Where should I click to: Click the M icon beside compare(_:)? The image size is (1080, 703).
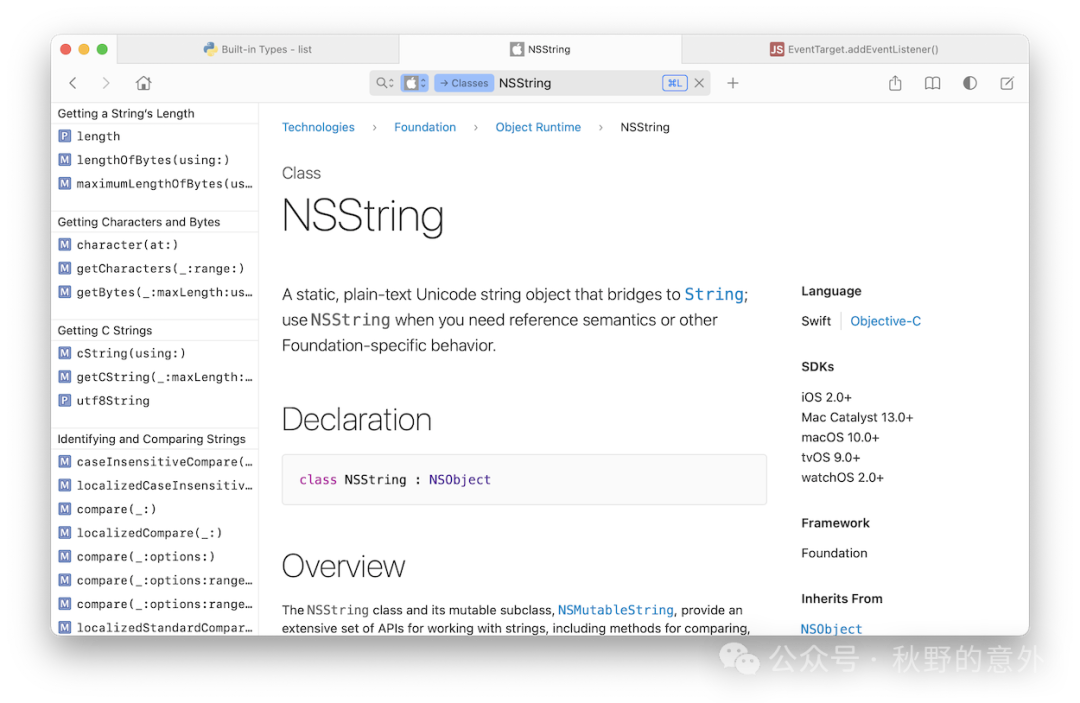[65, 509]
